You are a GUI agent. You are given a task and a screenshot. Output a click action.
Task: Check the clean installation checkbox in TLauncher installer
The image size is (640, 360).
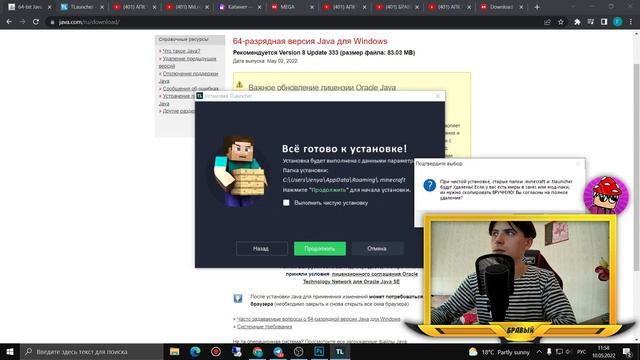pyautogui.click(x=286, y=203)
